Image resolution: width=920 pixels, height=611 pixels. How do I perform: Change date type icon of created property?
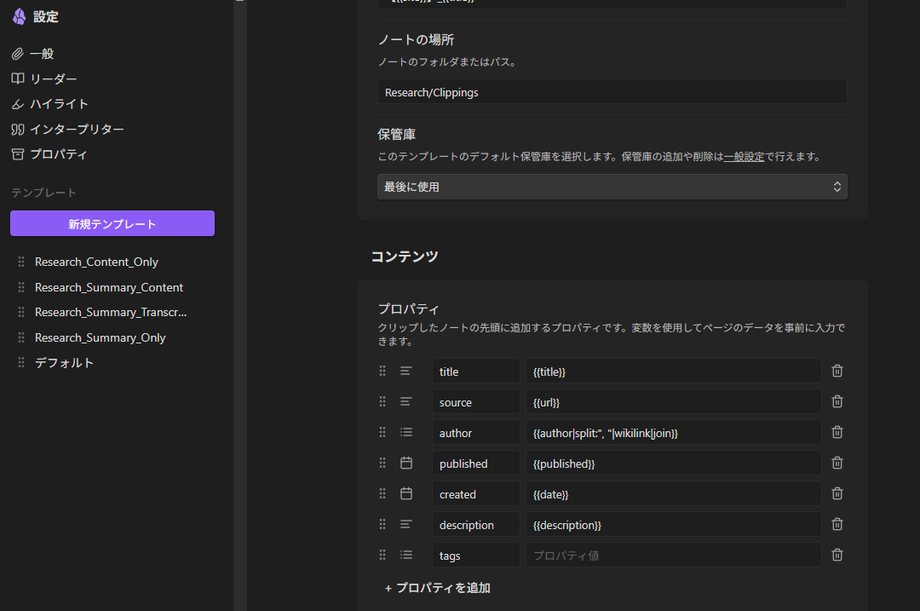pyautogui.click(x=406, y=494)
